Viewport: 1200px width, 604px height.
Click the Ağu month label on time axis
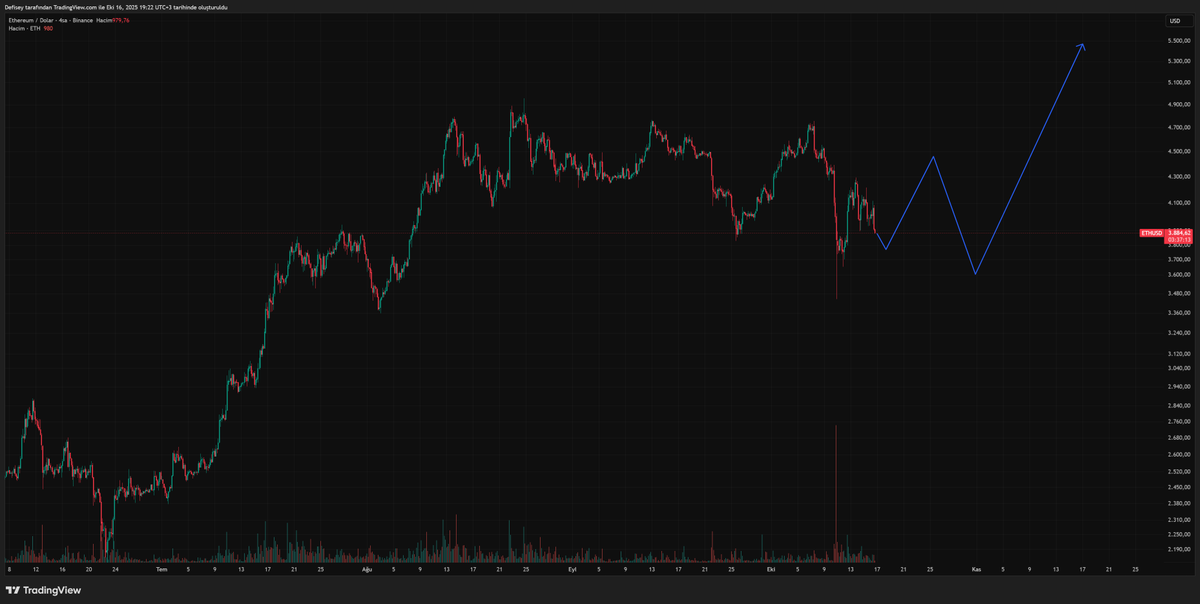pyautogui.click(x=367, y=569)
